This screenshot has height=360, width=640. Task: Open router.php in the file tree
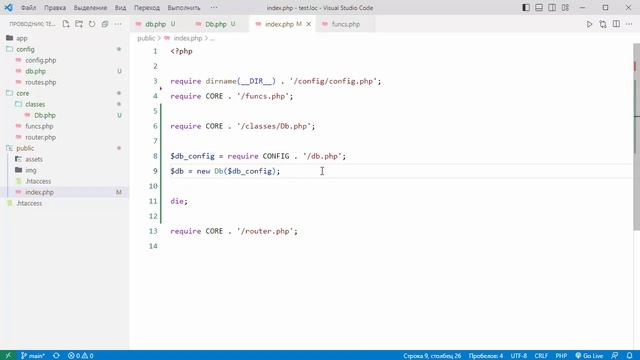(x=40, y=137)
